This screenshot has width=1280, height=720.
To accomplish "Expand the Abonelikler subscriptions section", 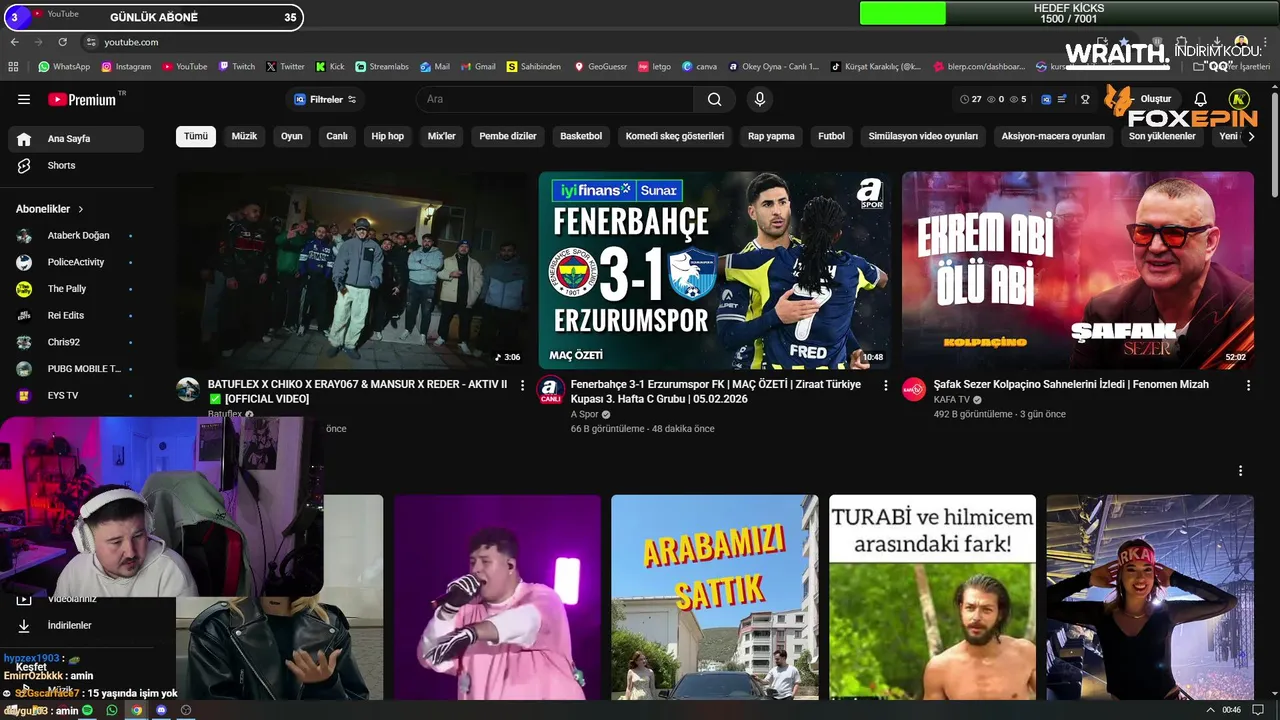I will pos(50,209).
